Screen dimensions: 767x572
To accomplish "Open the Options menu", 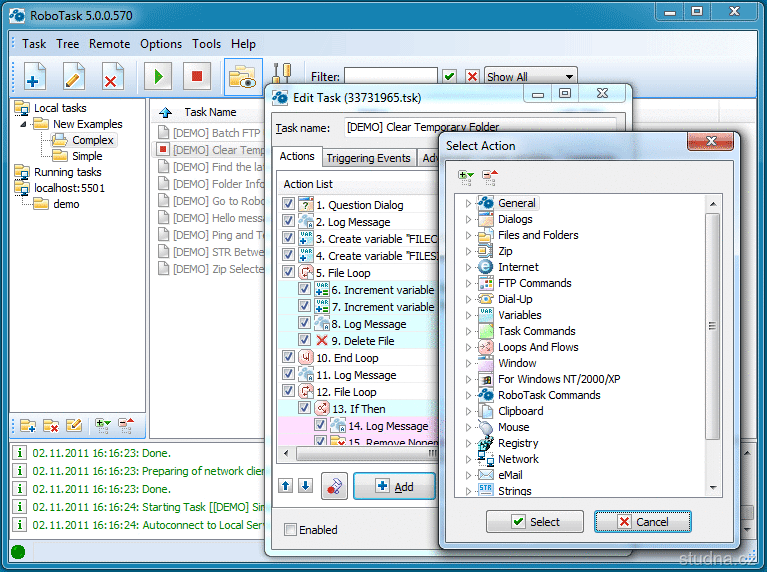I will (161, 44).
